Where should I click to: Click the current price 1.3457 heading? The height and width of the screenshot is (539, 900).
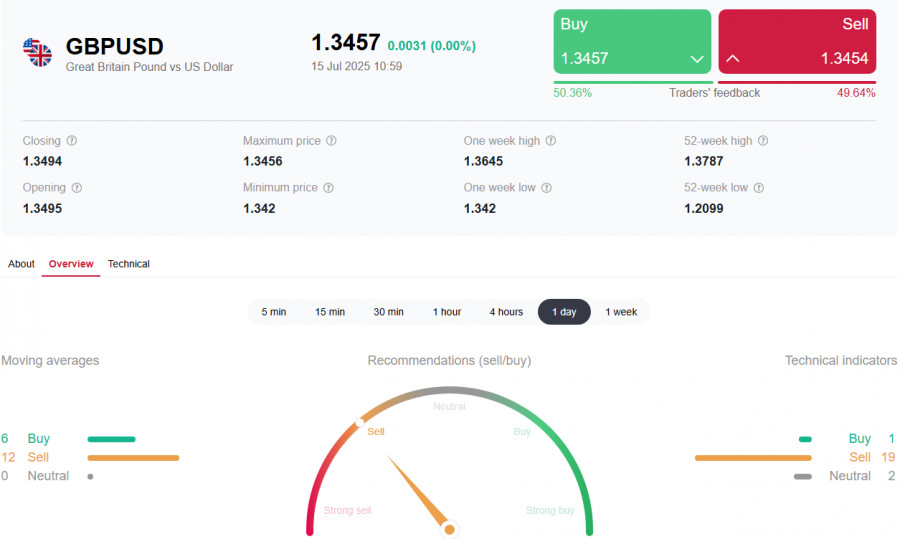coord(346,42)
